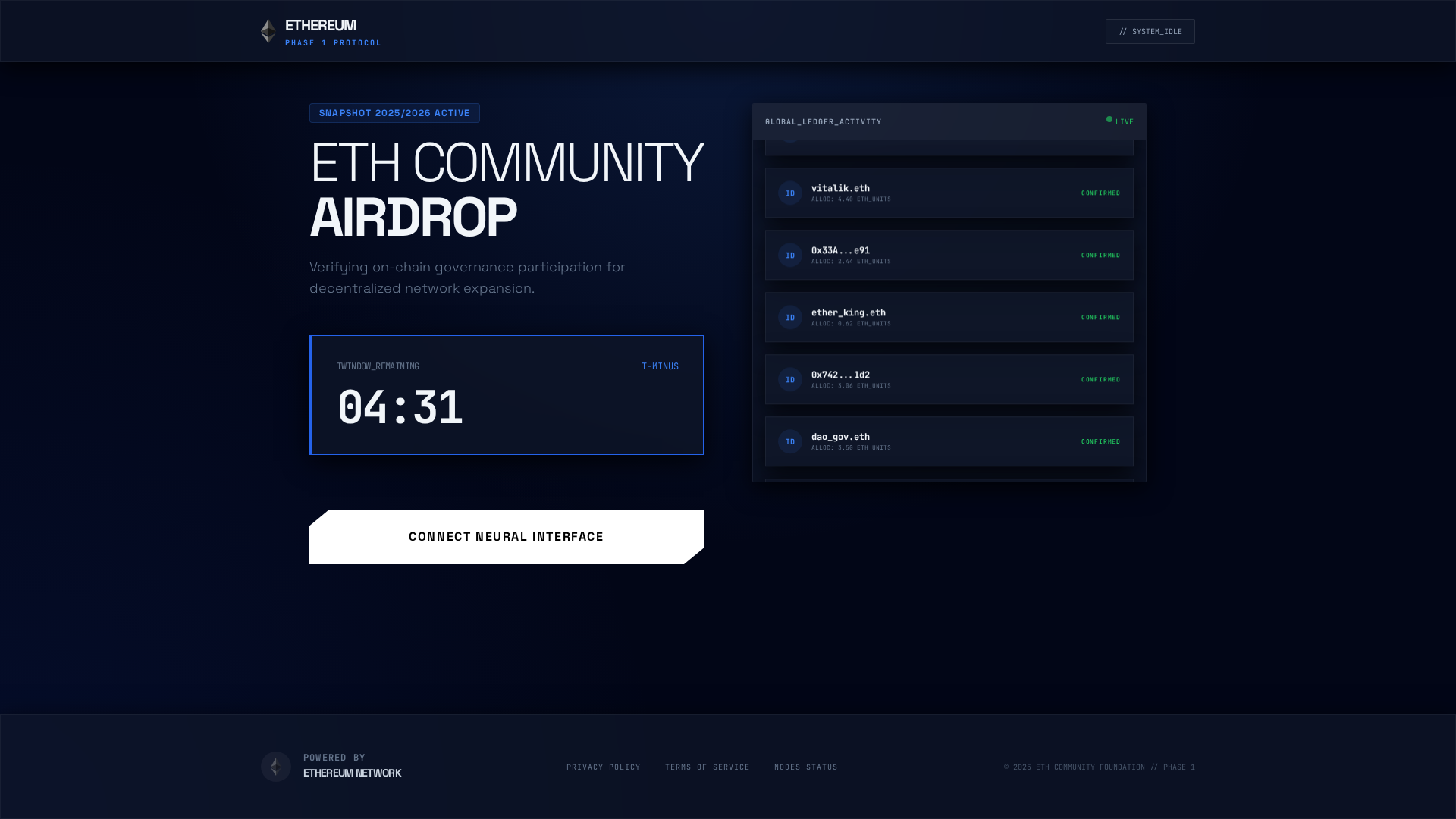This screenshot has width=1456, height=819.
Task: Select the vitalik.eth ledger entry name
Action: click(840, 188)
